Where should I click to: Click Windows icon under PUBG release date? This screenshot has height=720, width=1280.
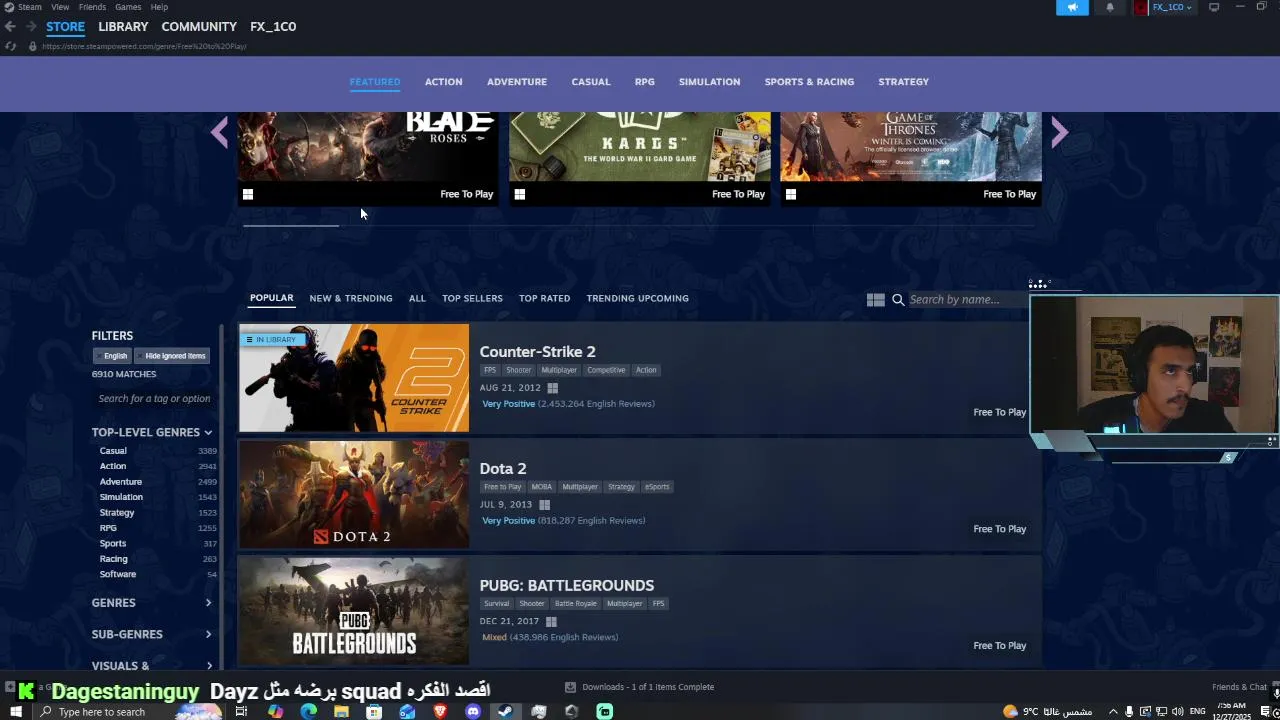[x=551, y=621]
